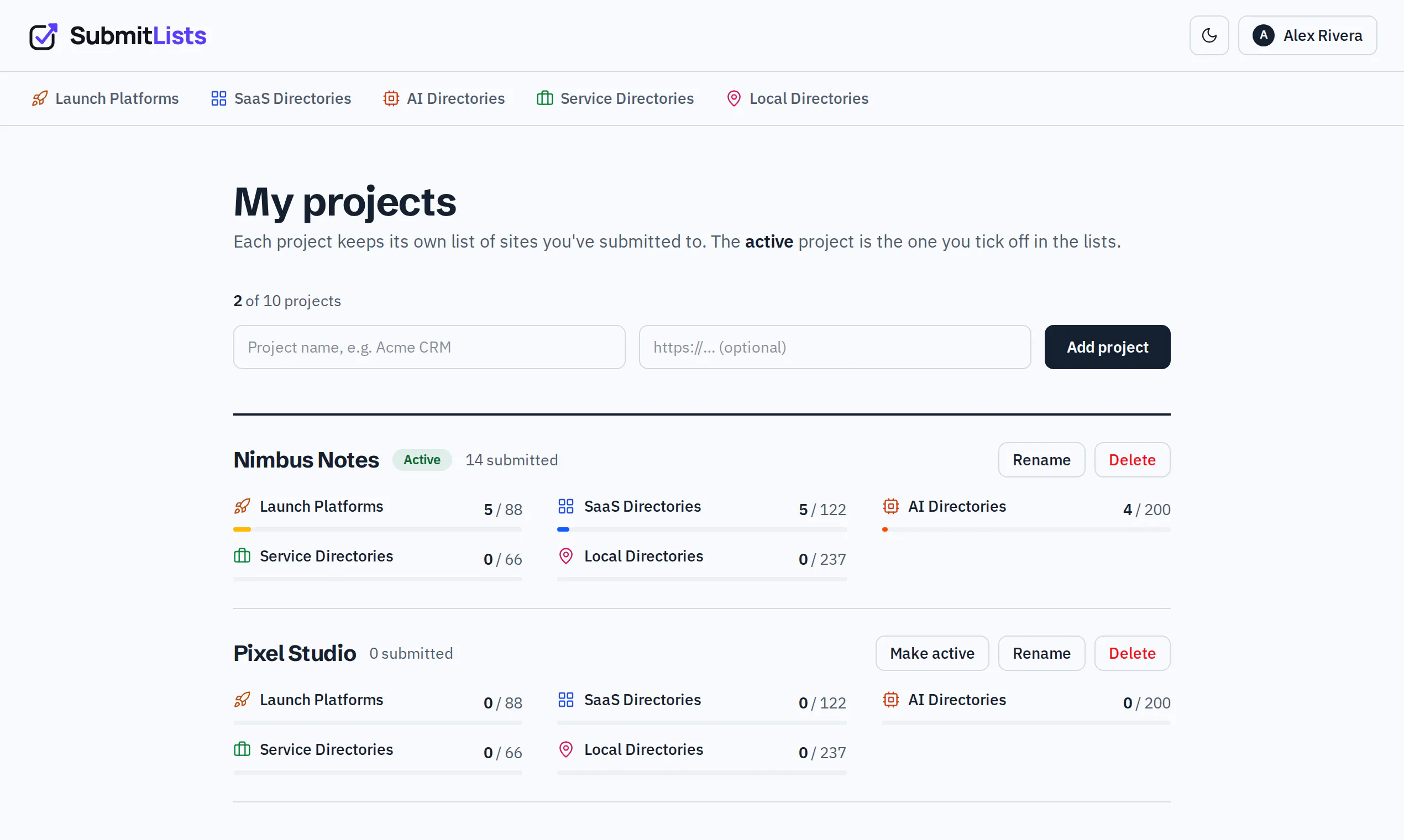Open the SaaS Directories nav tab

[x=281, y=98]
